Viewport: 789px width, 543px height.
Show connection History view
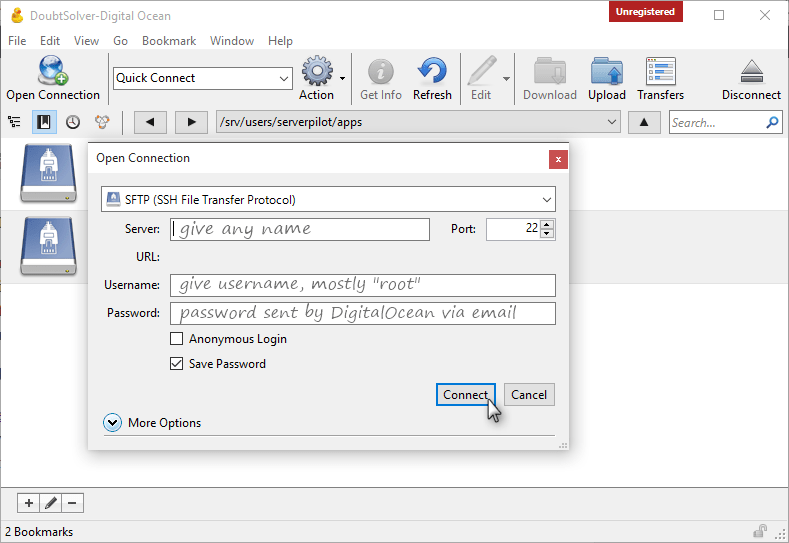73,122
